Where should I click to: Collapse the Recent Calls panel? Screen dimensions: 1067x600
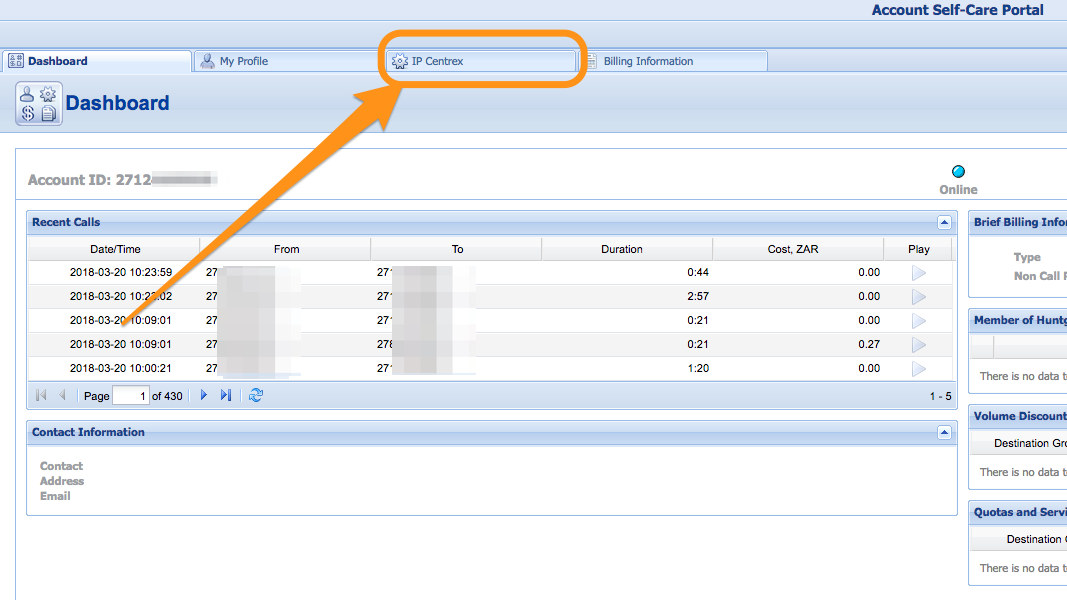point(943,223)
